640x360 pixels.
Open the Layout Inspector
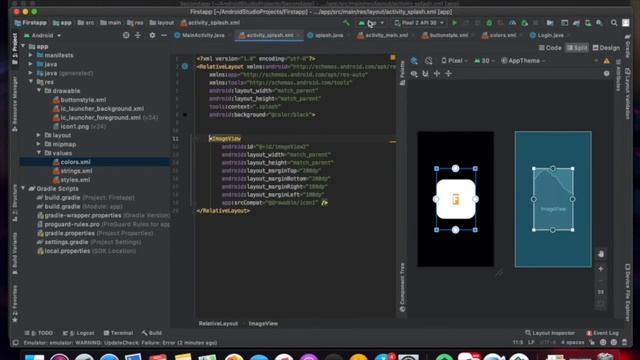pos(550,333)
